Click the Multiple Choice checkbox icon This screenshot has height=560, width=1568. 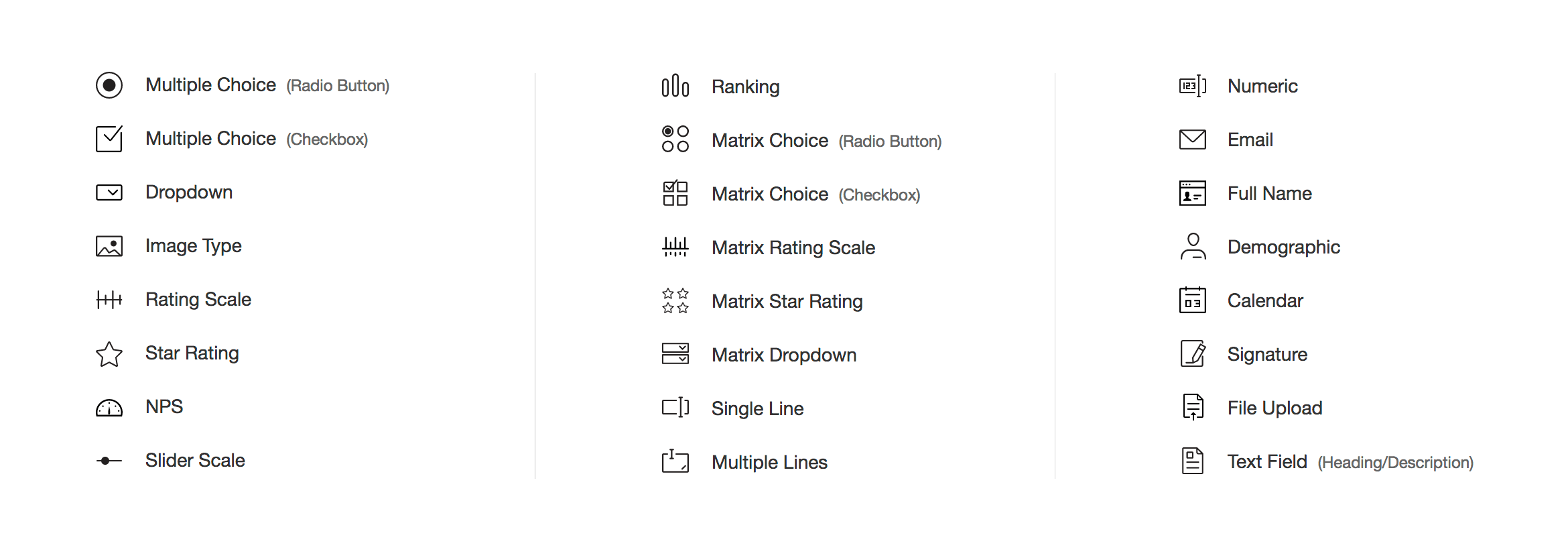(109, 139)
